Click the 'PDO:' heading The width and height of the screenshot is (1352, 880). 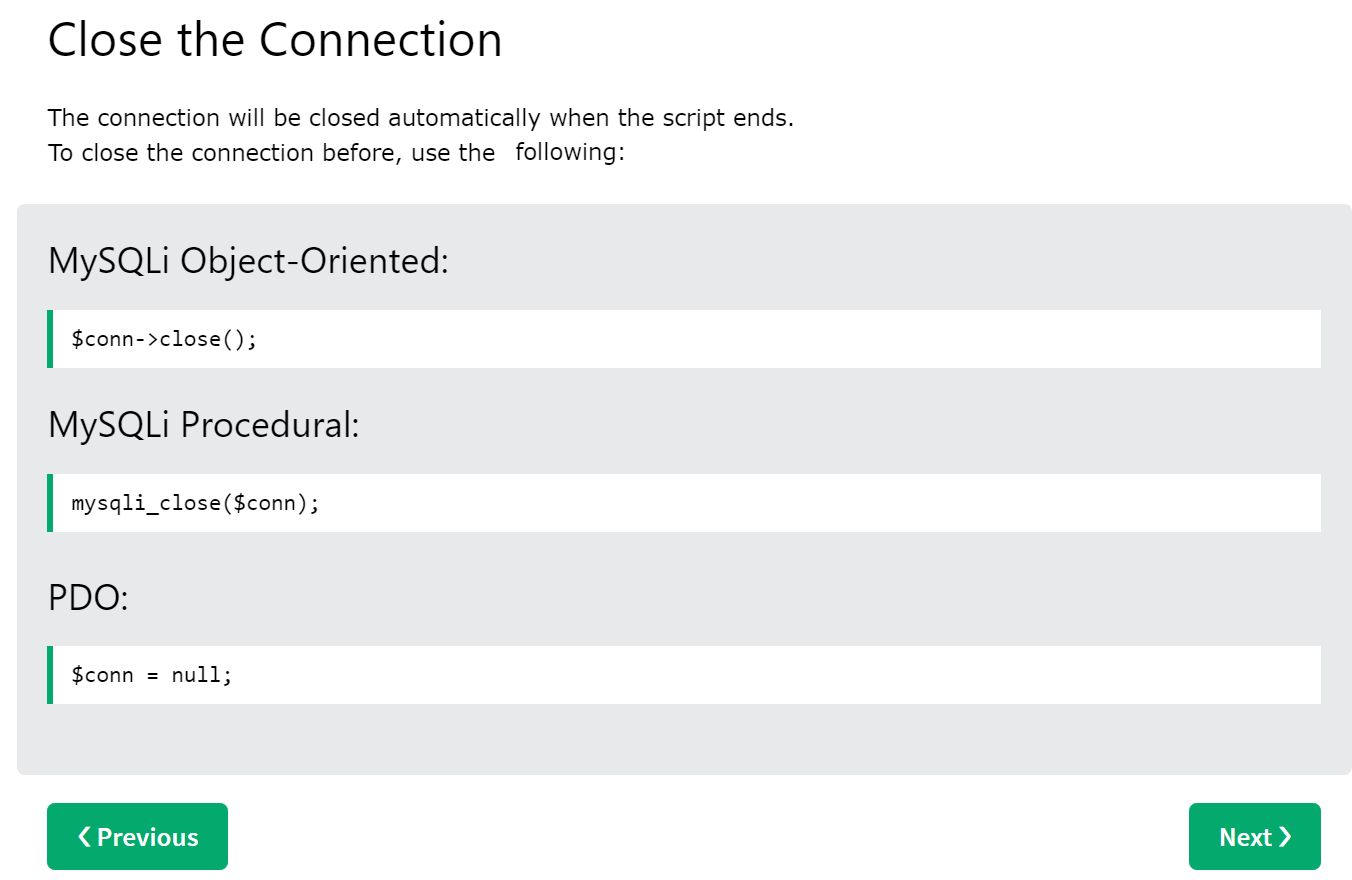click(88, 598)
